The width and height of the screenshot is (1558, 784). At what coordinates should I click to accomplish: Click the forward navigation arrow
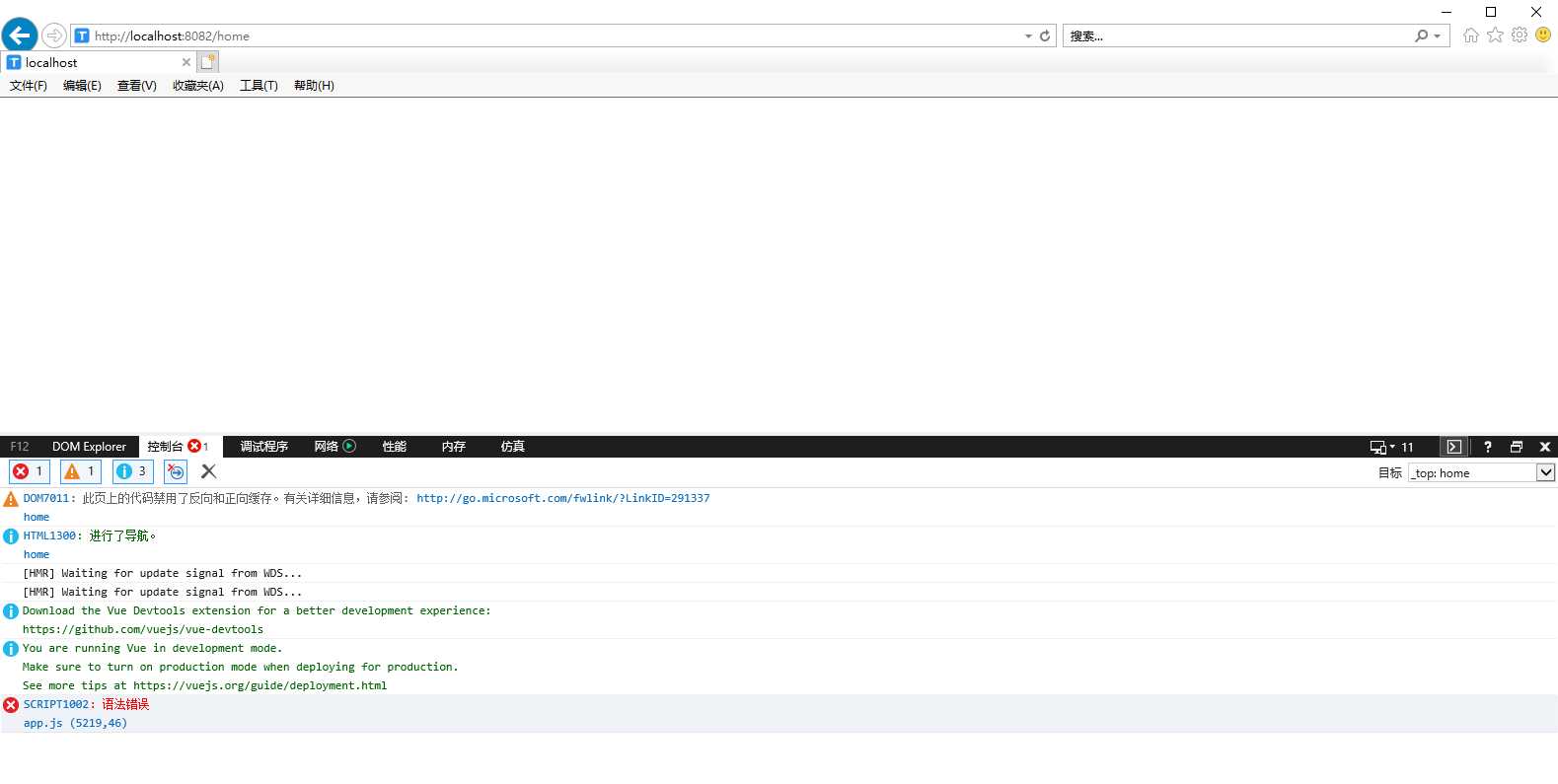pos(54,36)
